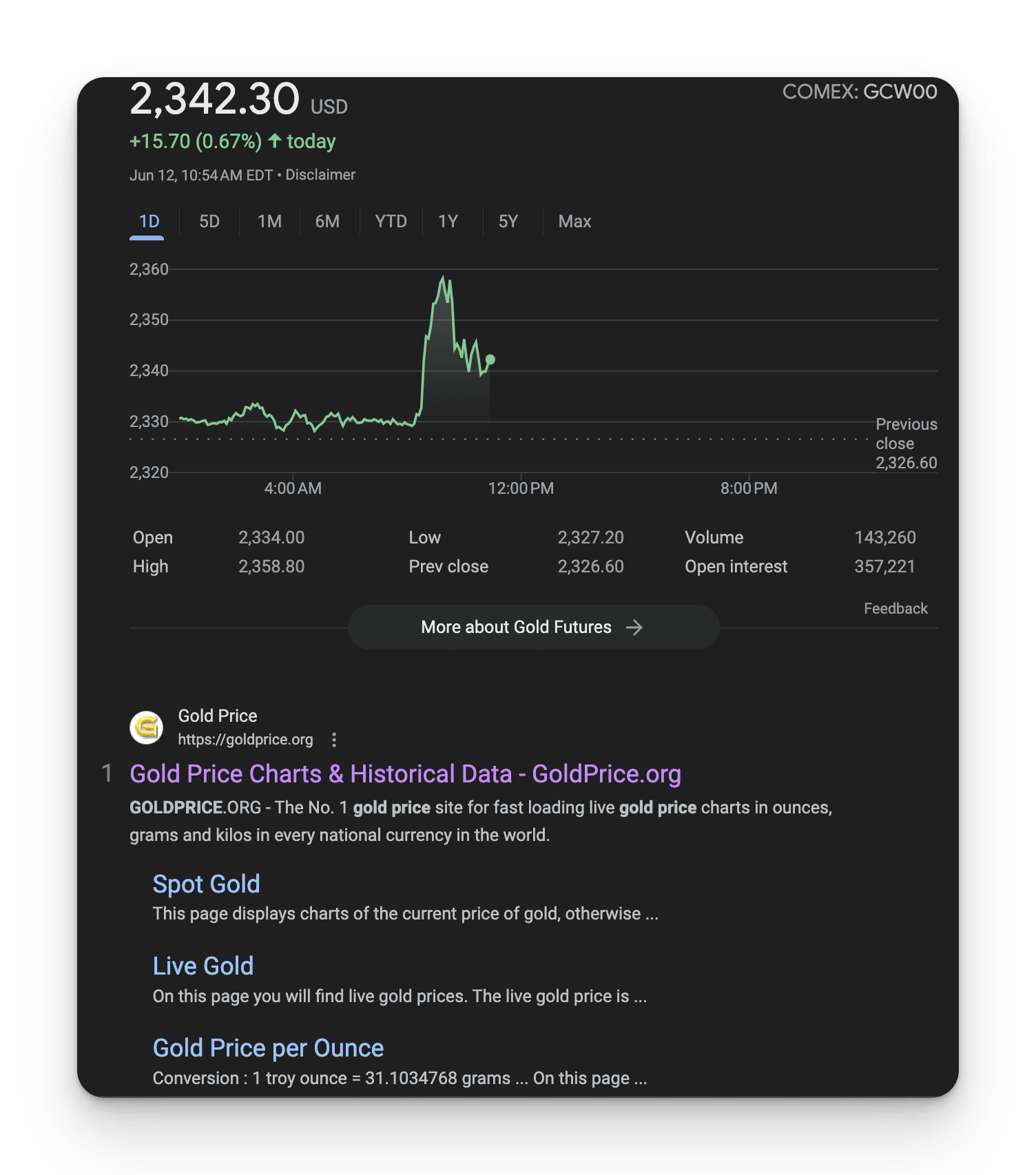Open Gold Price Charts & Historical Data result
1036x1175 pixels.
point(405,774)
